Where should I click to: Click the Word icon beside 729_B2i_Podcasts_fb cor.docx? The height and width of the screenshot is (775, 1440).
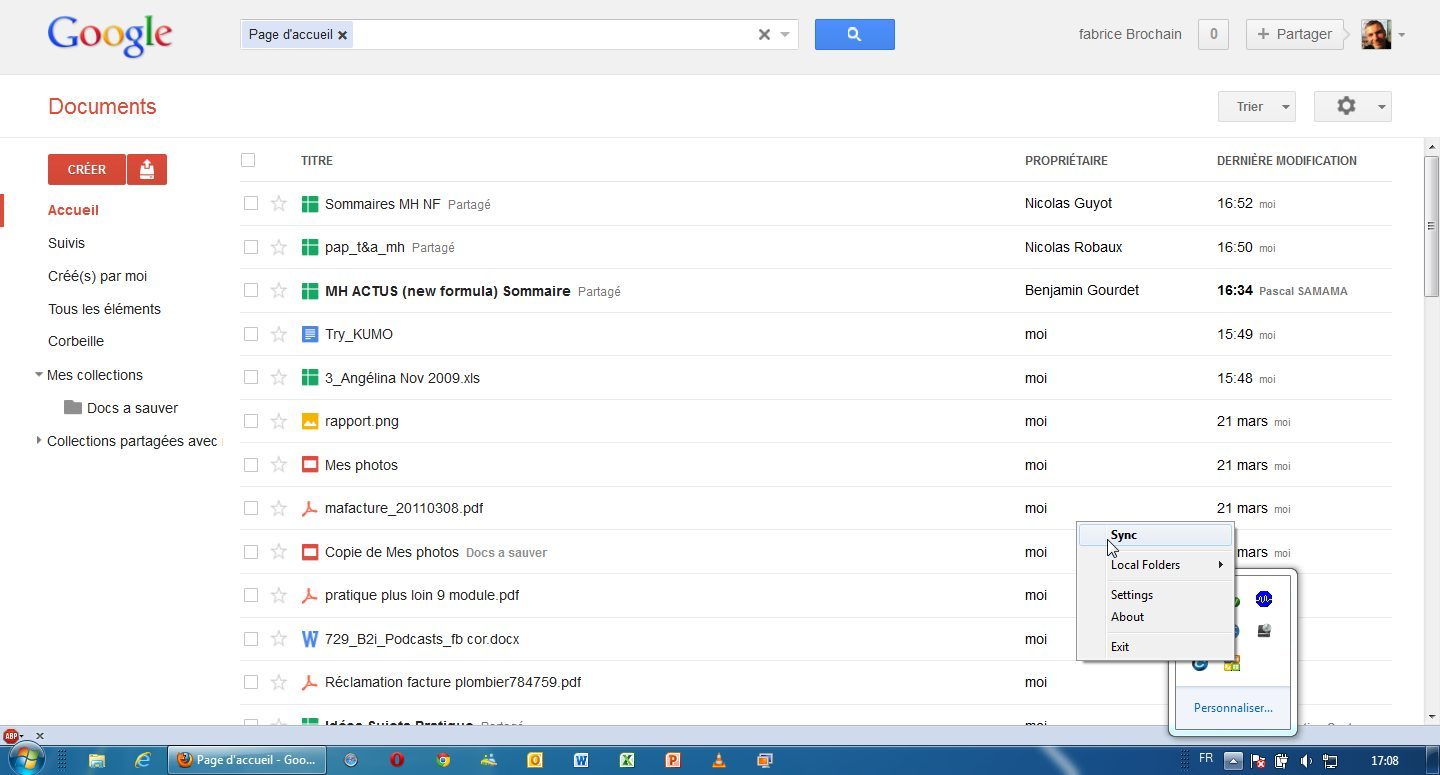[x=310, y=639]
